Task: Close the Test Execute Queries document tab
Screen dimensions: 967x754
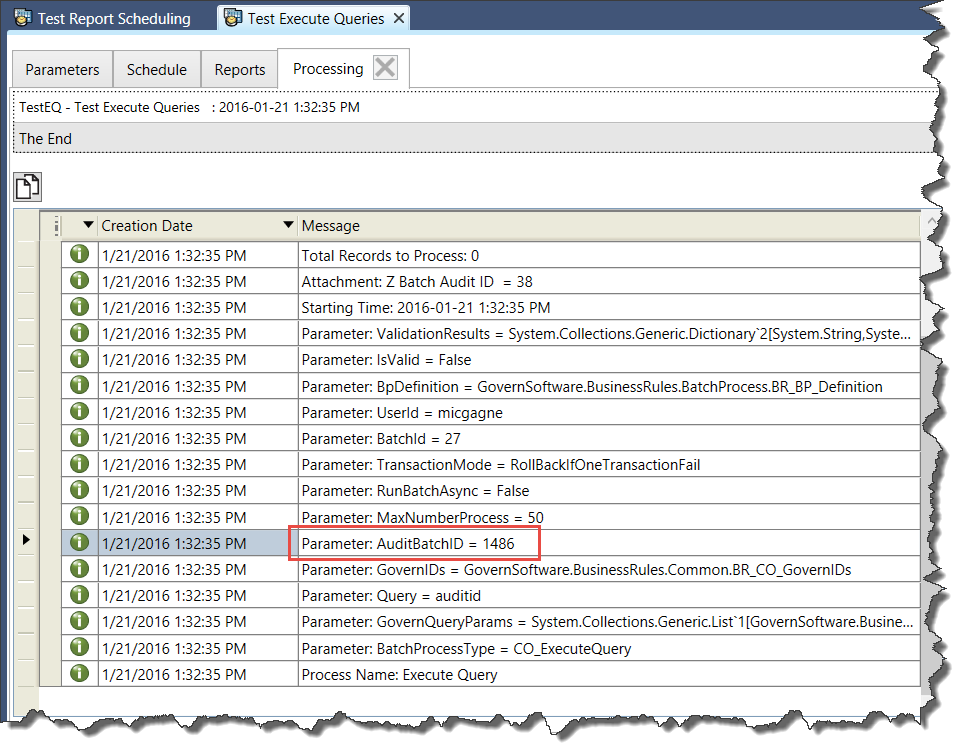Action: pos(399,18)
